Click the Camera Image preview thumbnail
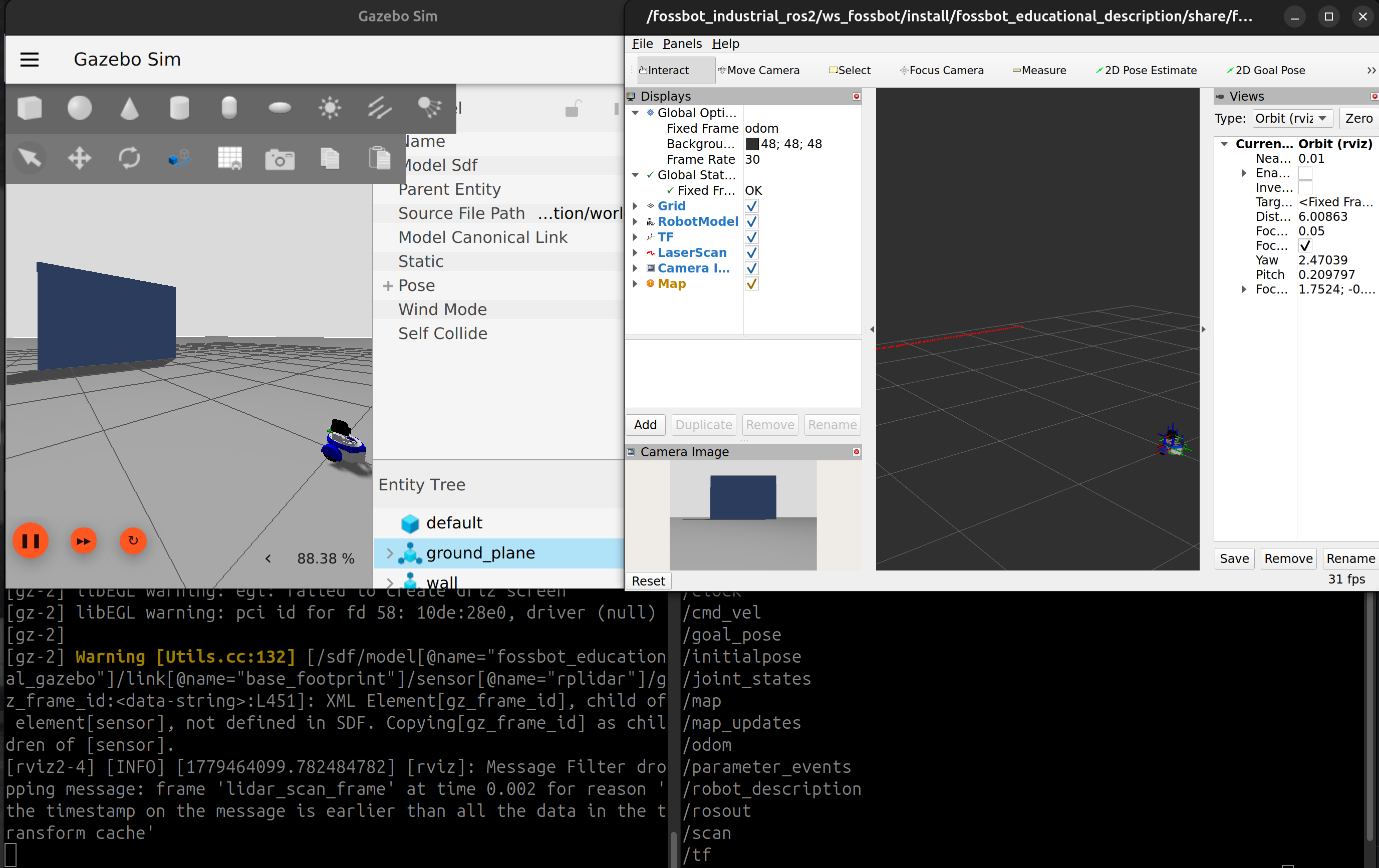The image size is (1379, 868). (x=743, y=515)
